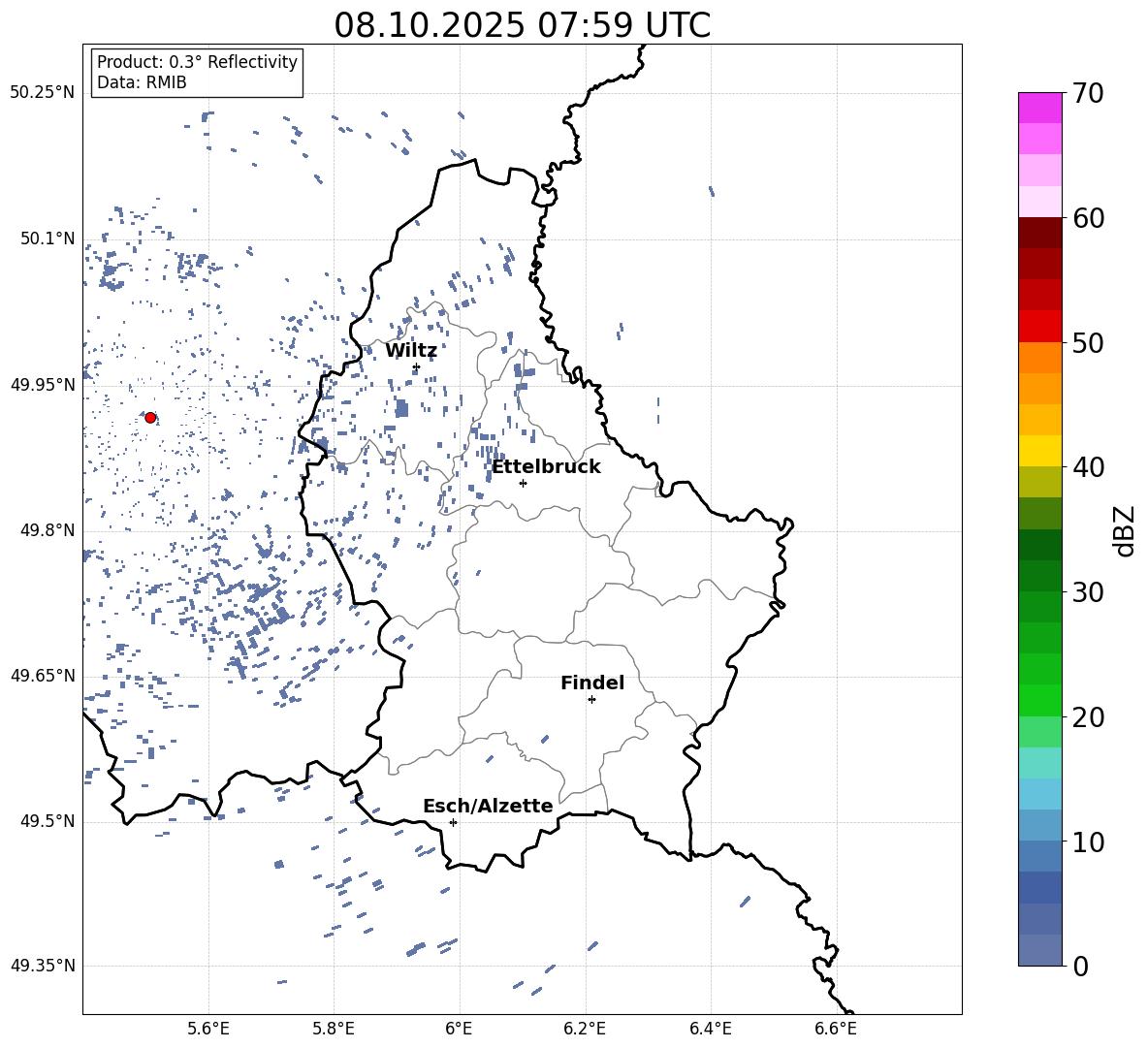Screen dimensions: 1148x1048
Task: Click the 6.2°E longitude label
Action: click(585, 1029)
